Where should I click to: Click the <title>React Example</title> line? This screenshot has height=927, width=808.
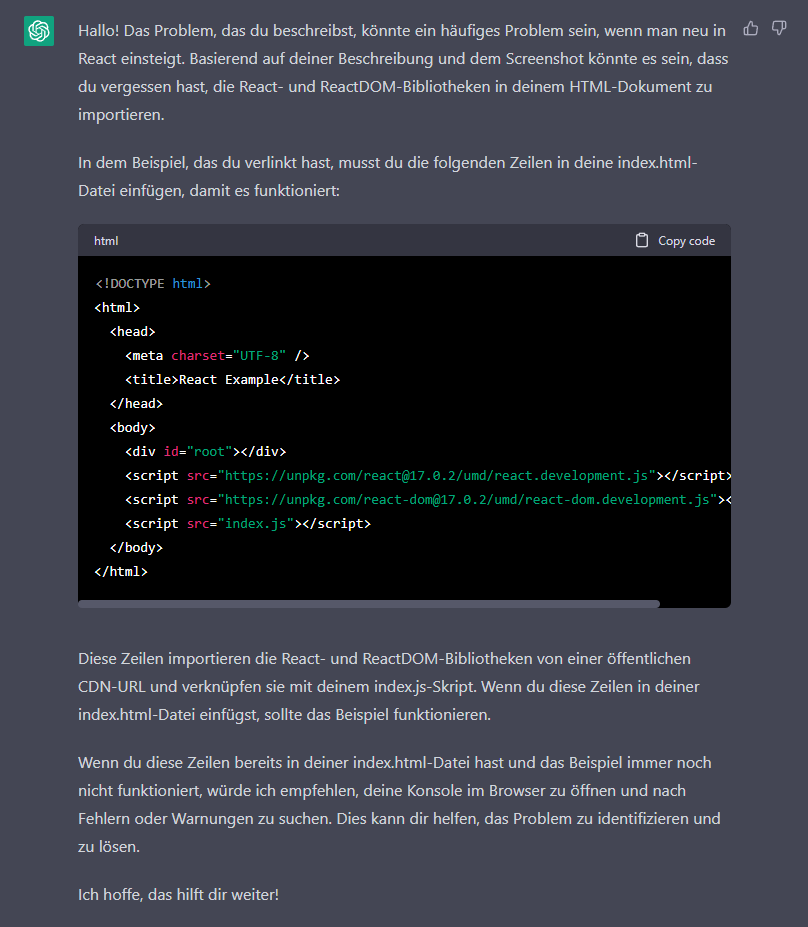[232, 380]
